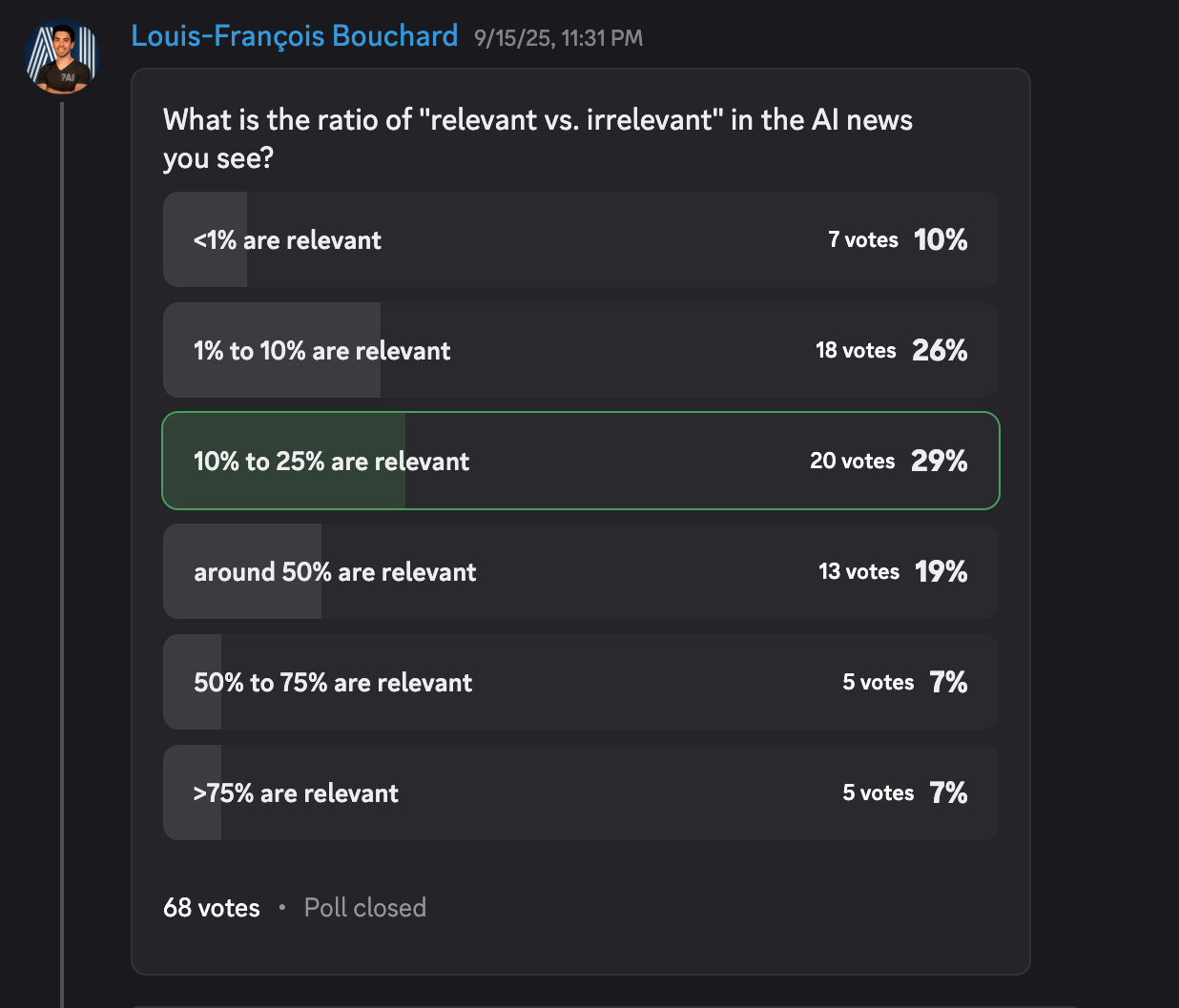This screenshot has width=1179, height=1008.
Task: View the 20 votes count on winning option
Action: click(x=853, y=461)
